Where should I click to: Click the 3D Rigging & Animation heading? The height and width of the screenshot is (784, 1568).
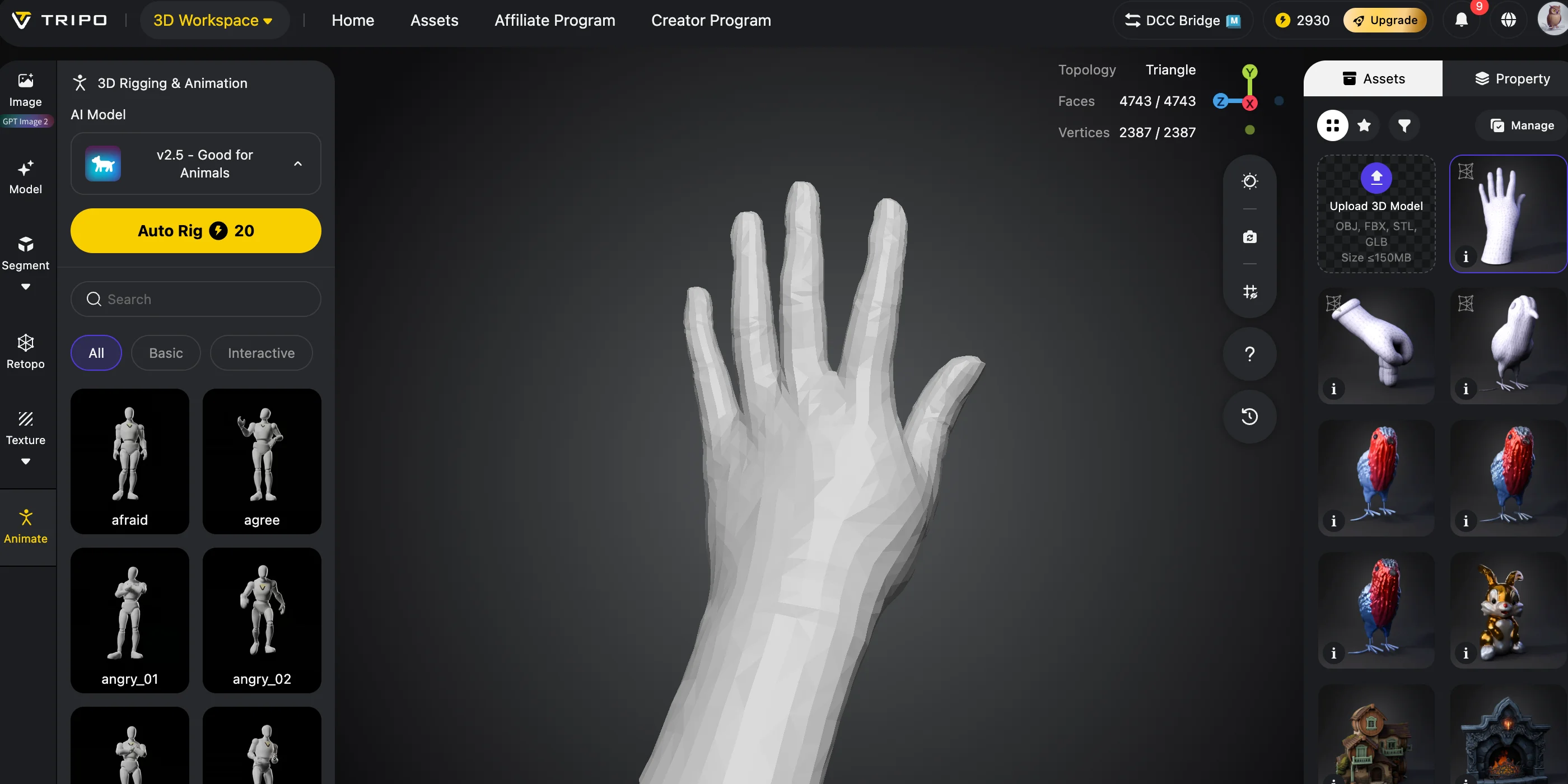tap(172, 83)
